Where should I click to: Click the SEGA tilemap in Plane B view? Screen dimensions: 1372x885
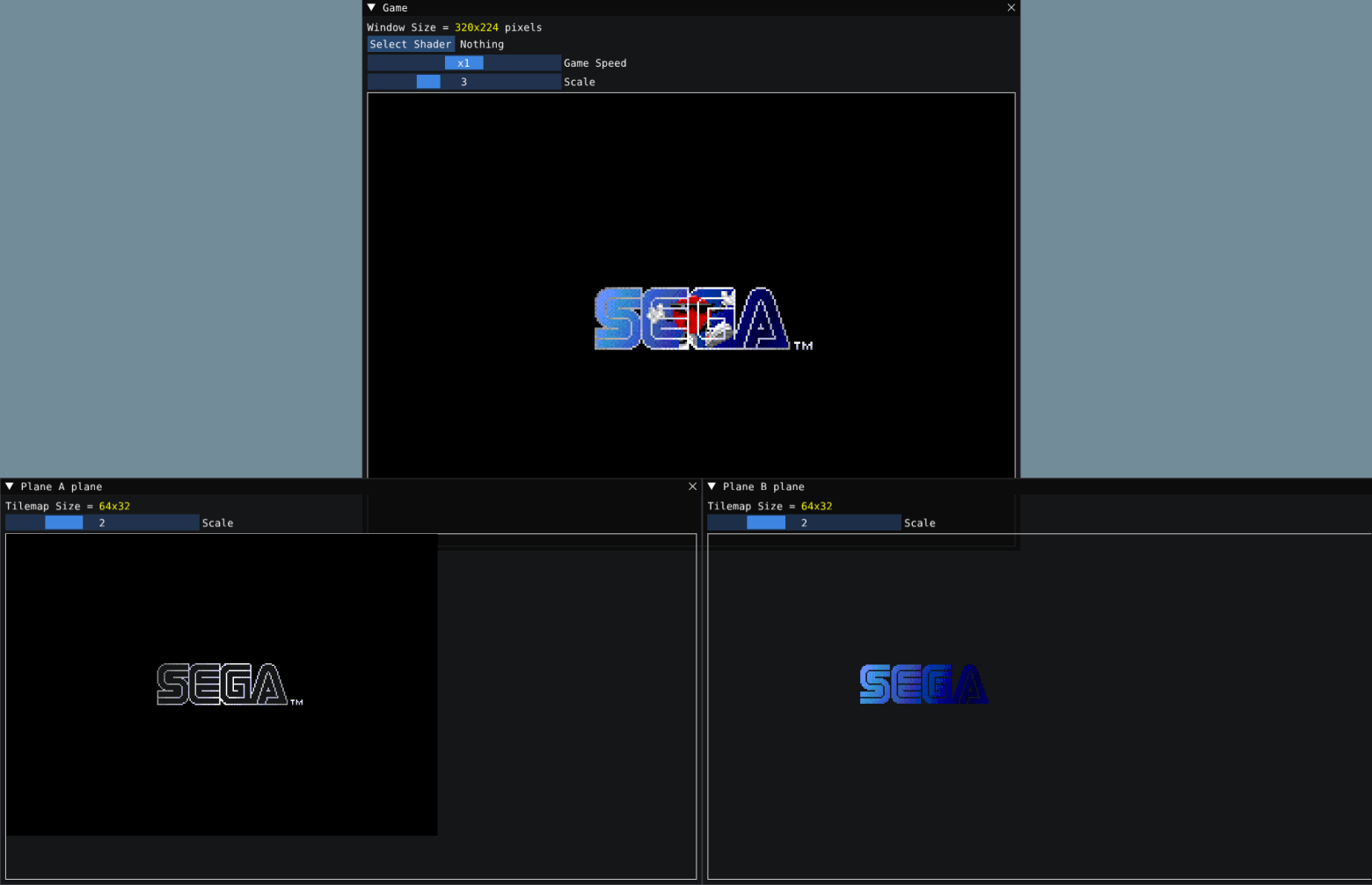(x=923, y=684)
